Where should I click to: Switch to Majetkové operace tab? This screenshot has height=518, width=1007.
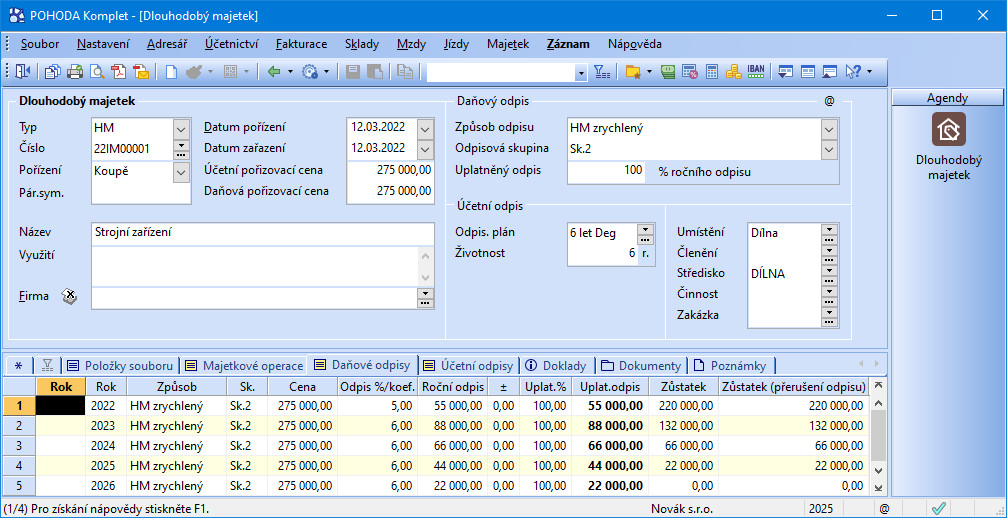click(x=243, y=366)
